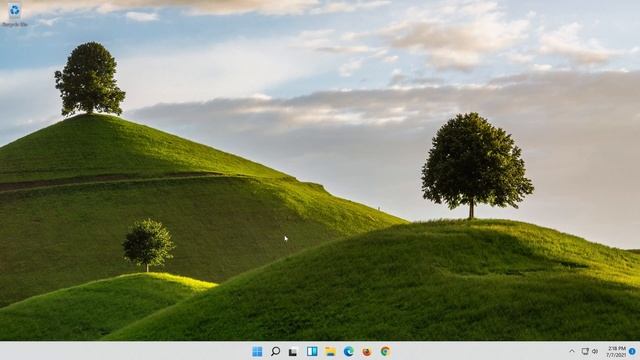
Task: Click the volume speaker tray icon
Action: coord(595,351)
